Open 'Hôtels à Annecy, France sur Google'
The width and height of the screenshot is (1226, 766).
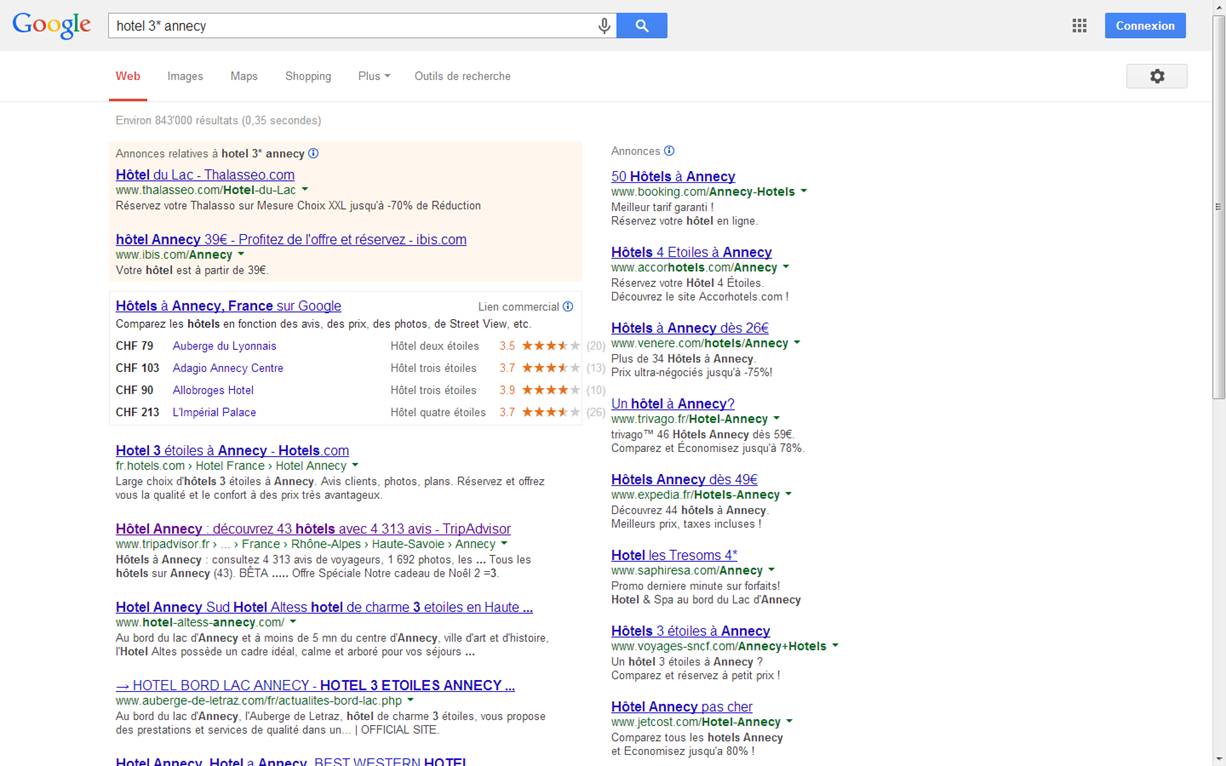point(228,306)
